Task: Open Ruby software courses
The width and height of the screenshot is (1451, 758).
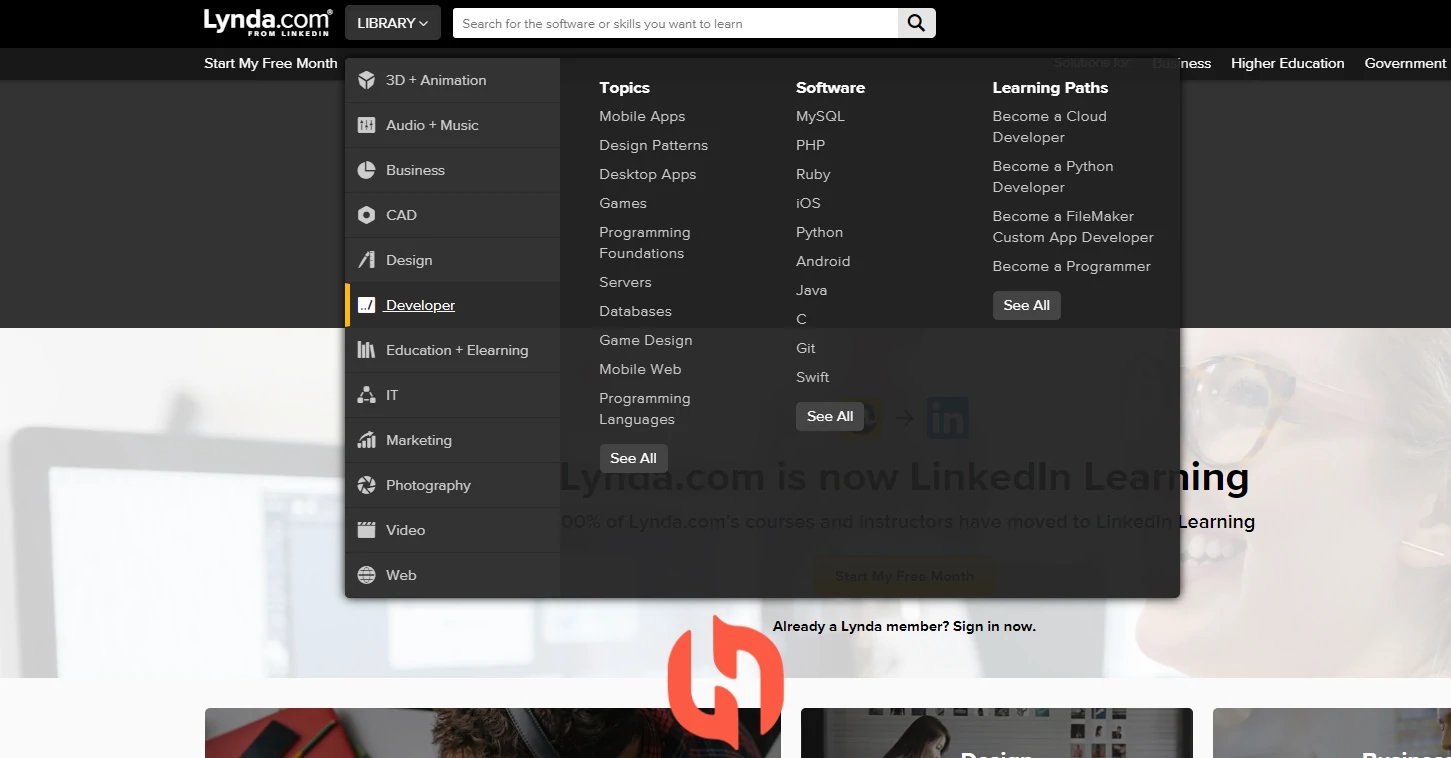Action: (x=813, y=174)
